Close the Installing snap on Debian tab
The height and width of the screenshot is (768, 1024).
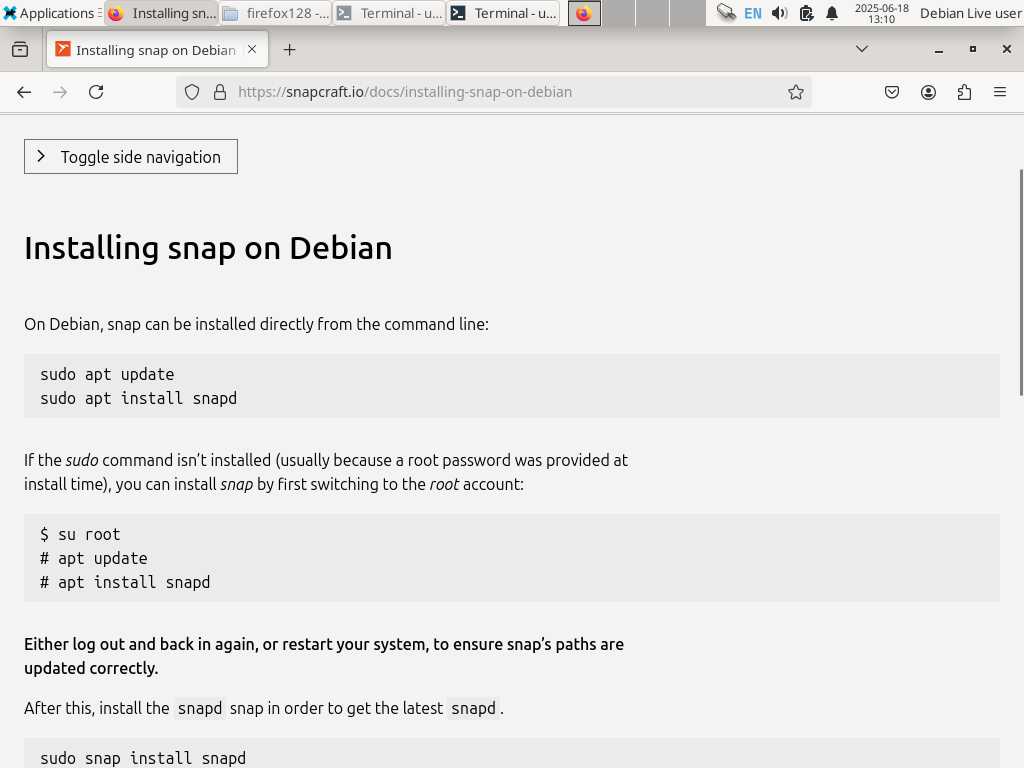pyautogui.click(x=252, y=50)
